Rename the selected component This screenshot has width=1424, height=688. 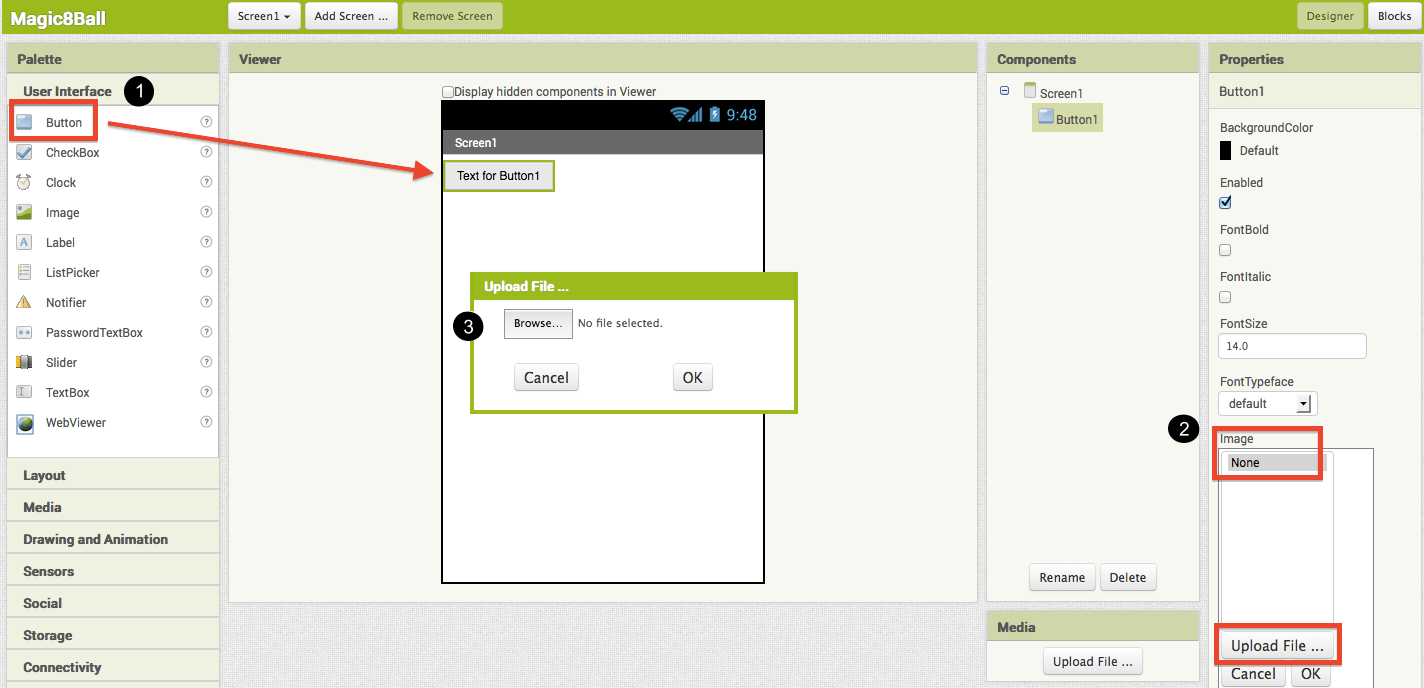point(1062,577)
